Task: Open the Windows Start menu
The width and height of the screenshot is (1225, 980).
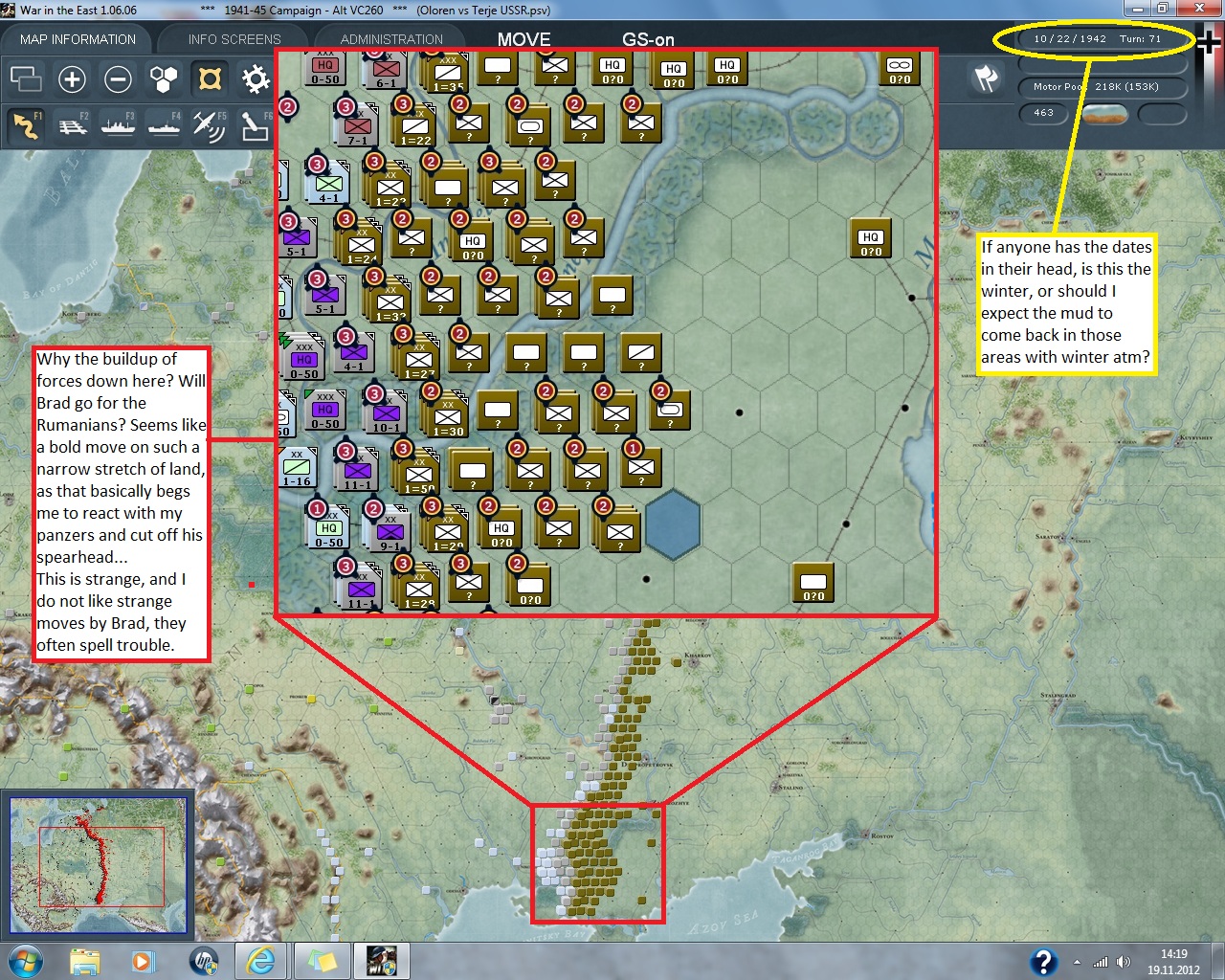Action: pos(26,960)
